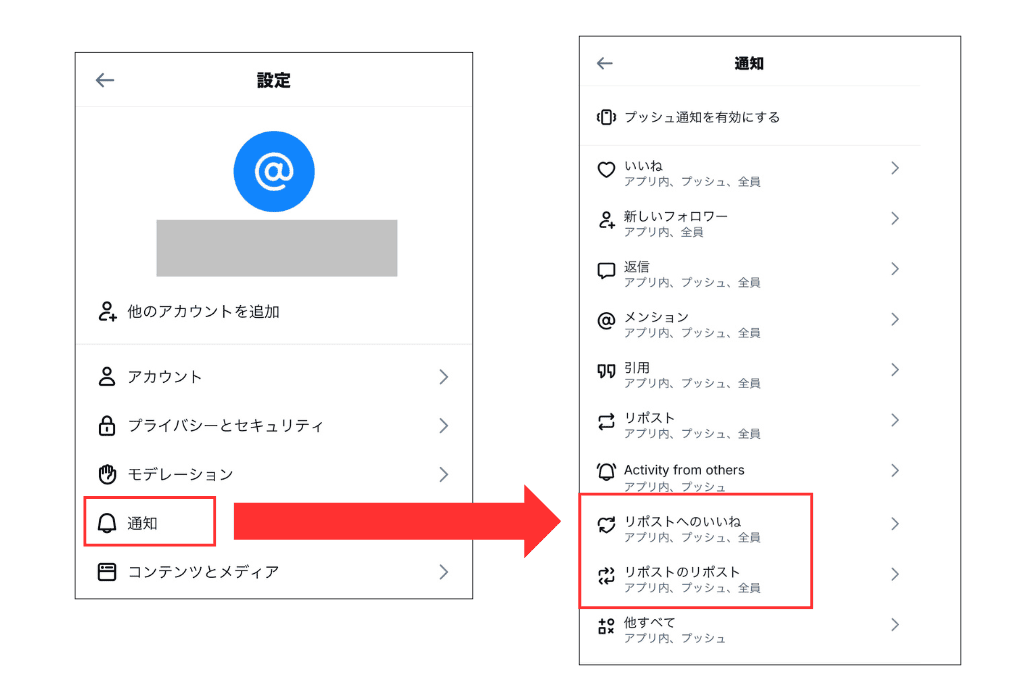Click the back arrow on the 設定 screen

pos(105,80)
